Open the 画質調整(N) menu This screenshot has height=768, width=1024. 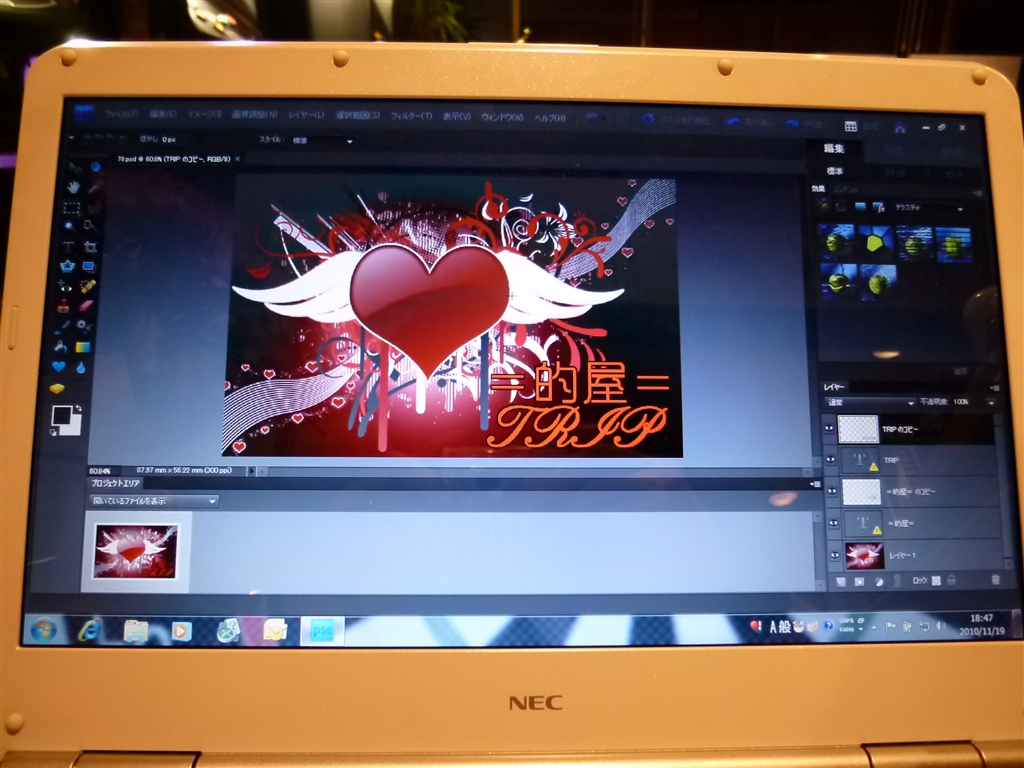pyautogui.click(x=253, y=114)
